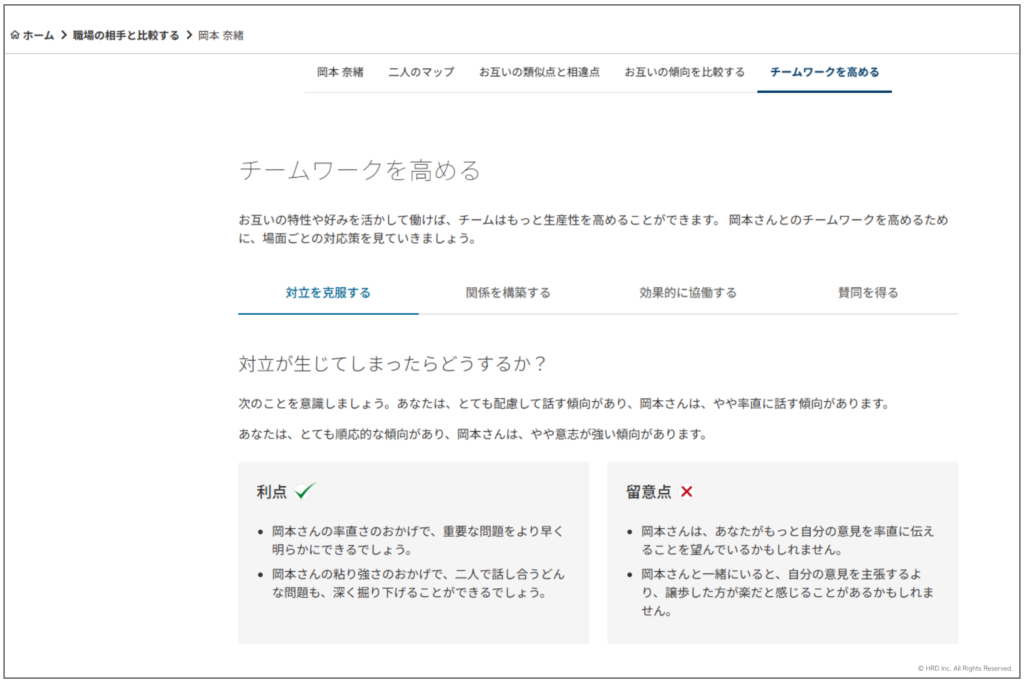Open the 二人のマップ tab
Viewport: 1024px width, 683px height.
pyautogui.click(x=421, y=72)
